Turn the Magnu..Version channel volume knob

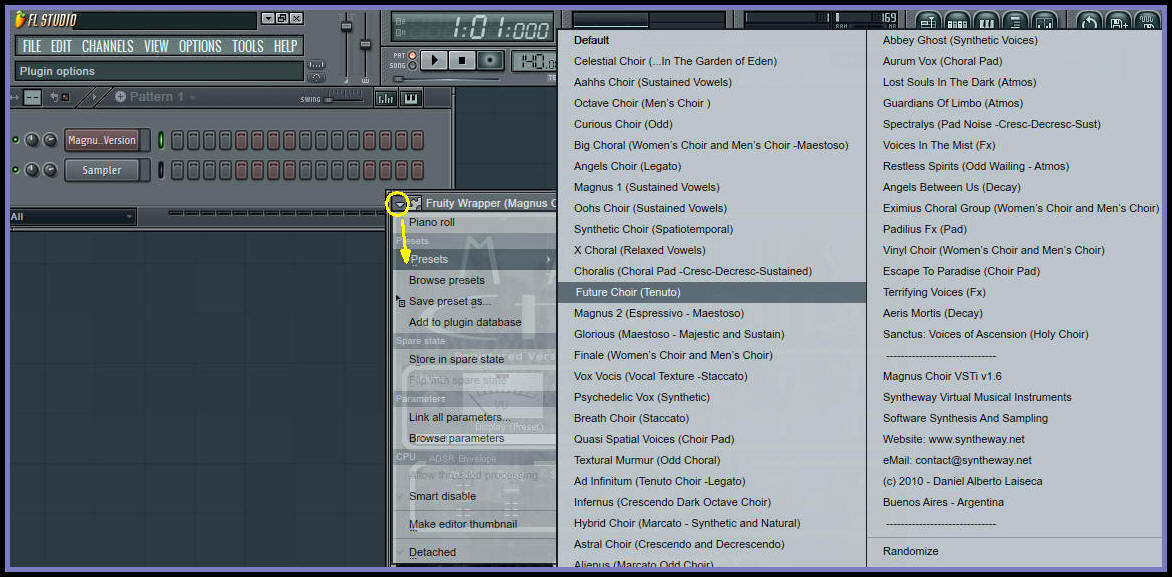(50, 140)
